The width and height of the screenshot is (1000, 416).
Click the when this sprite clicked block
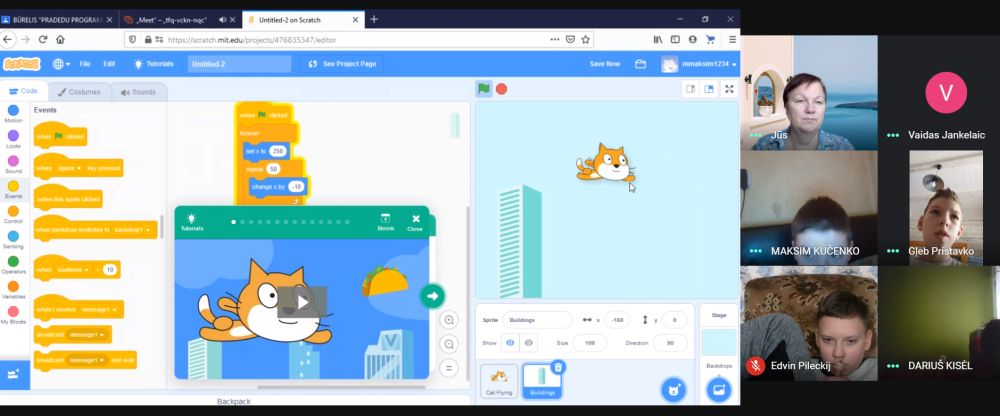coord(68,199)
